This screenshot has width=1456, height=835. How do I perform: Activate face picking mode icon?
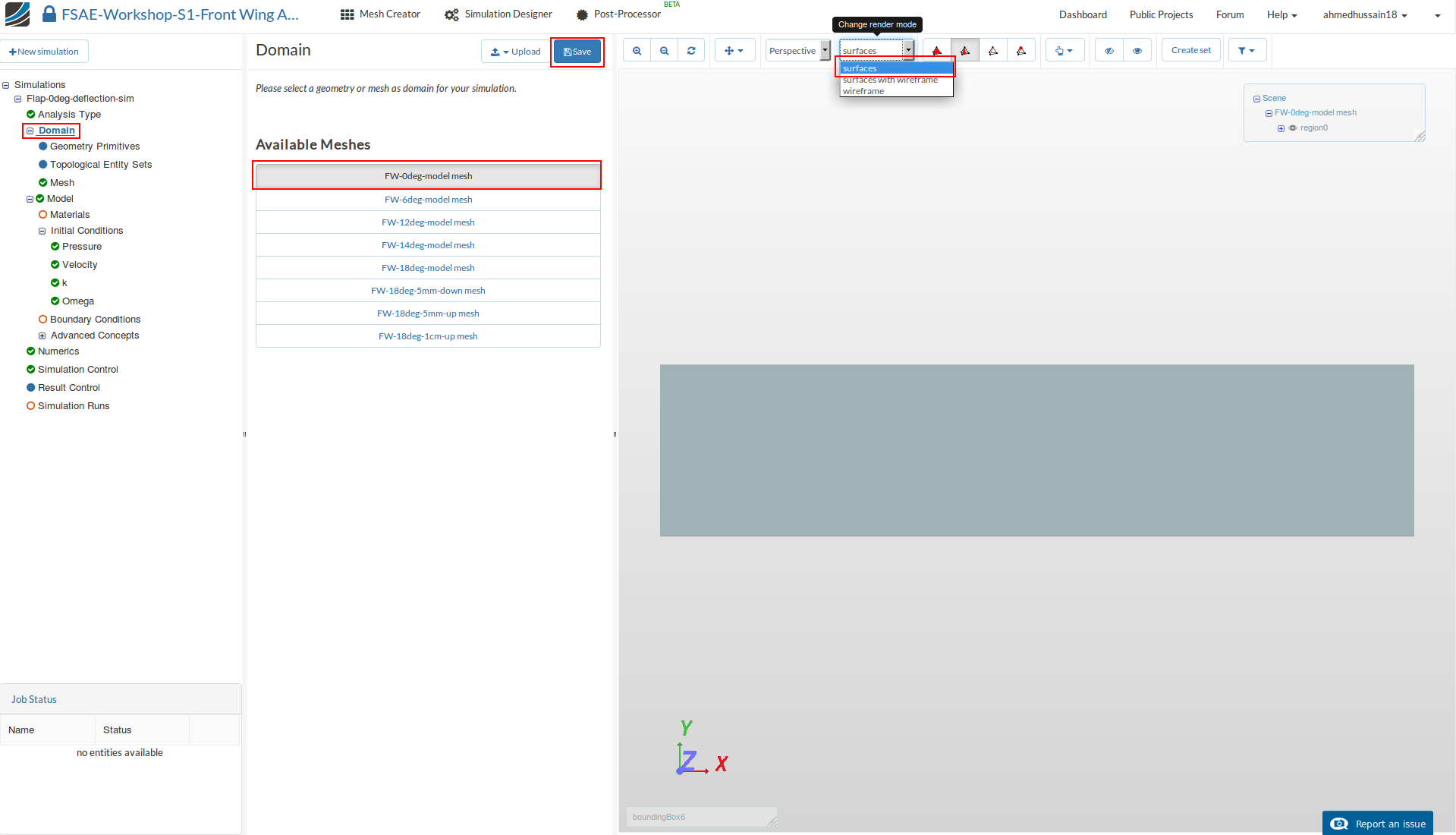[x=965, y=51]
